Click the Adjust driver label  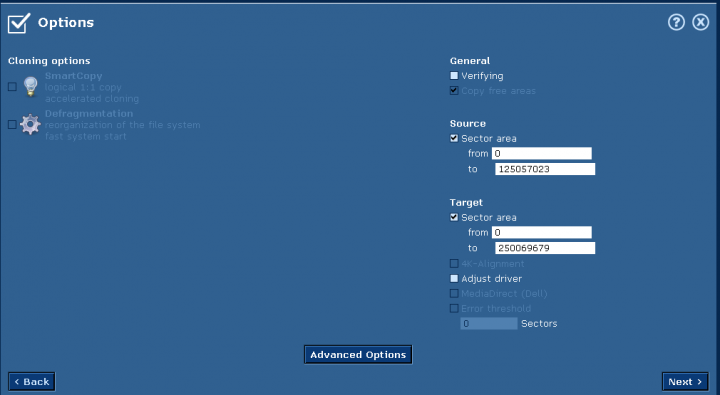coord(492,279)
